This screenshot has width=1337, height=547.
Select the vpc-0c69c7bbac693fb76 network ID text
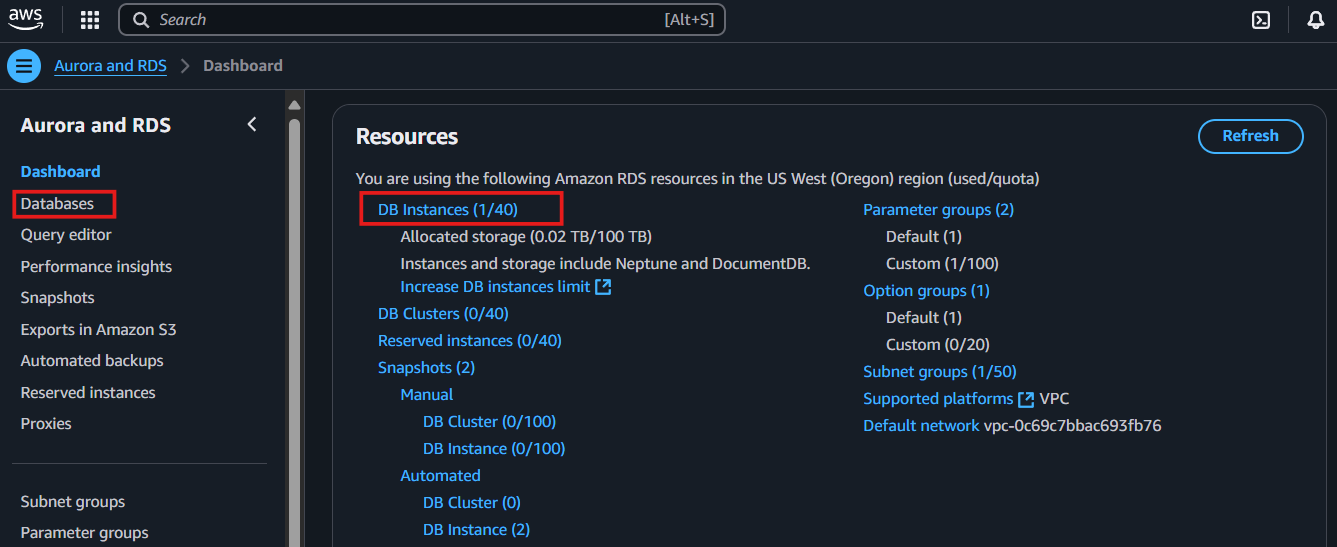click(1073, 426)
